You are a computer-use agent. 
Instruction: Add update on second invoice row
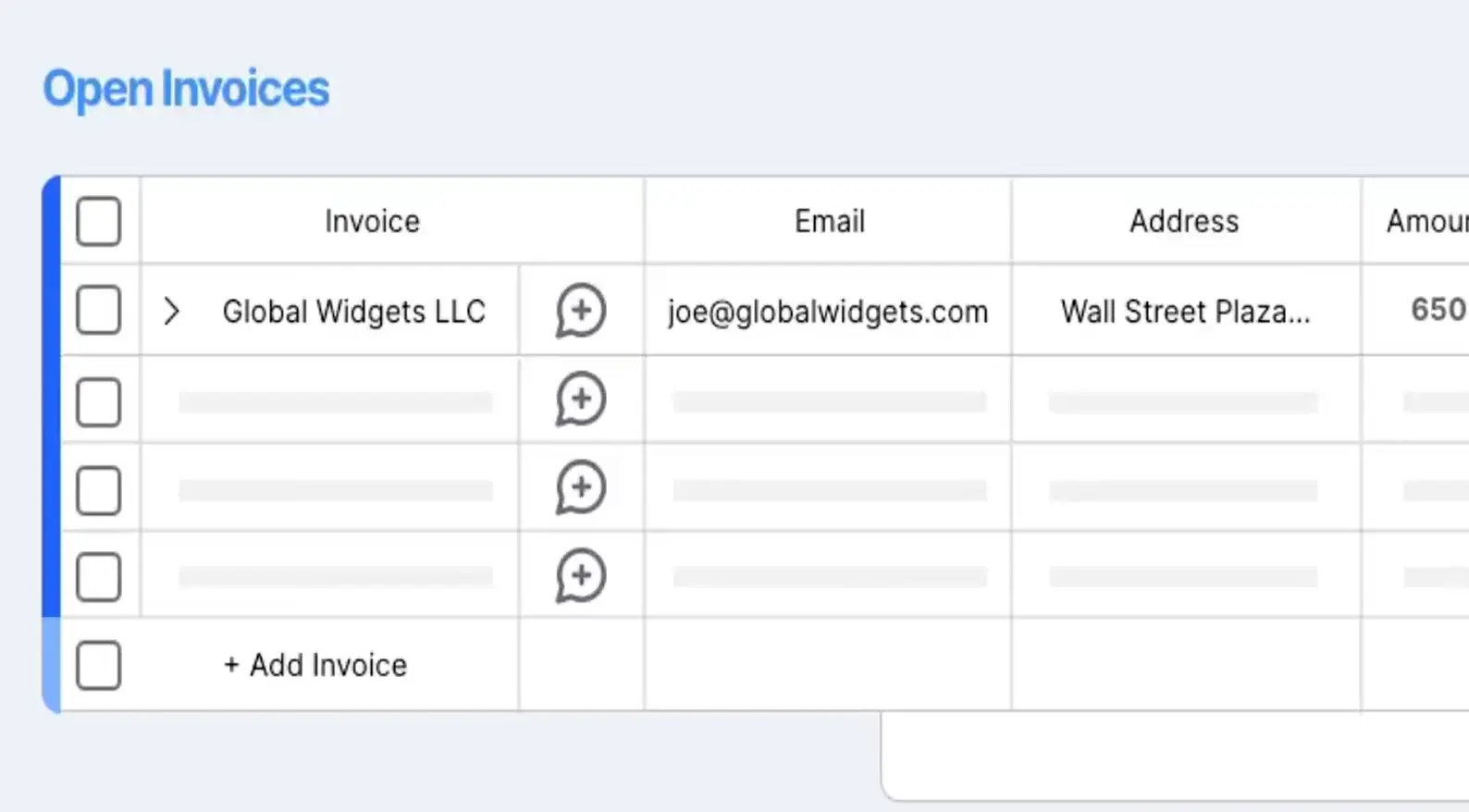pyautogui.click(x=581, y=400)
